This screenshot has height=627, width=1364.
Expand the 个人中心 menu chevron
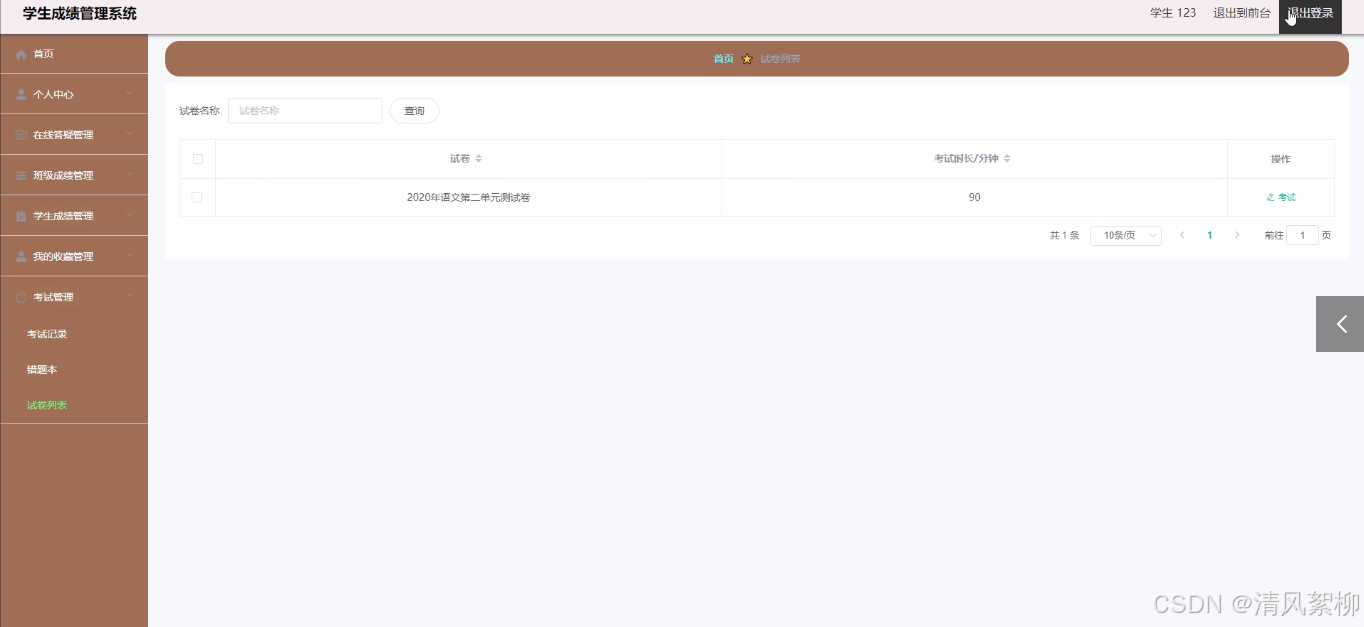tap(130, 94)
